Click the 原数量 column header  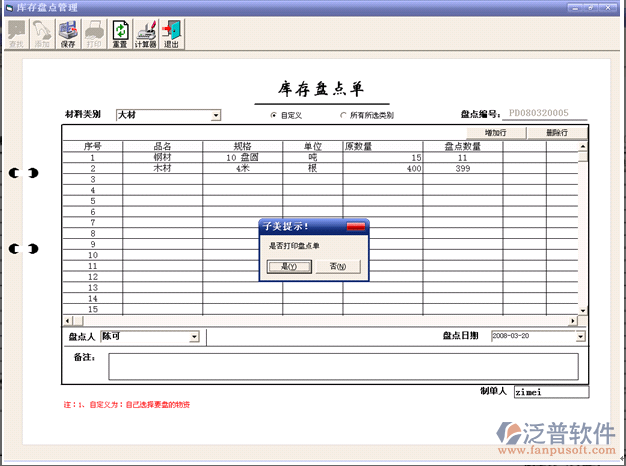coord(383,146)
